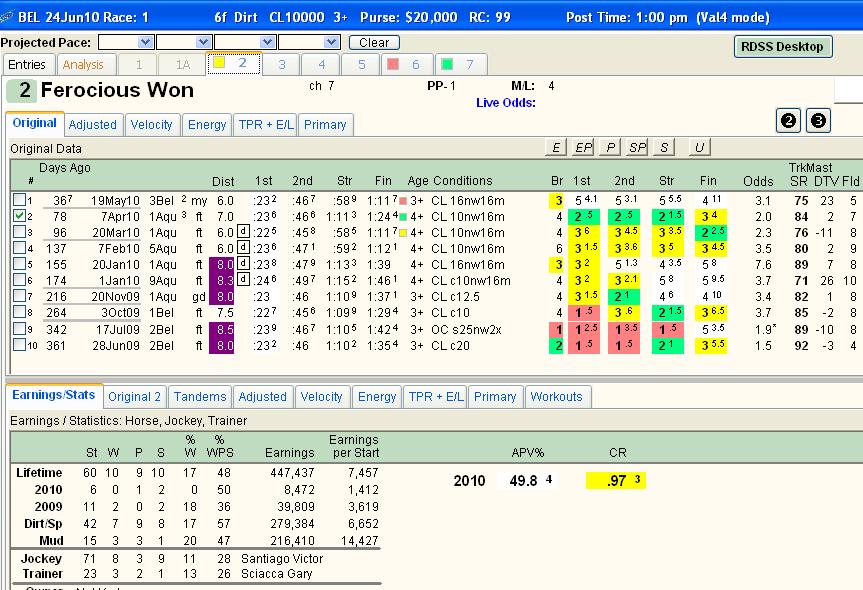
Task: Open the upper Primary tab
Action: coord(325,124)
